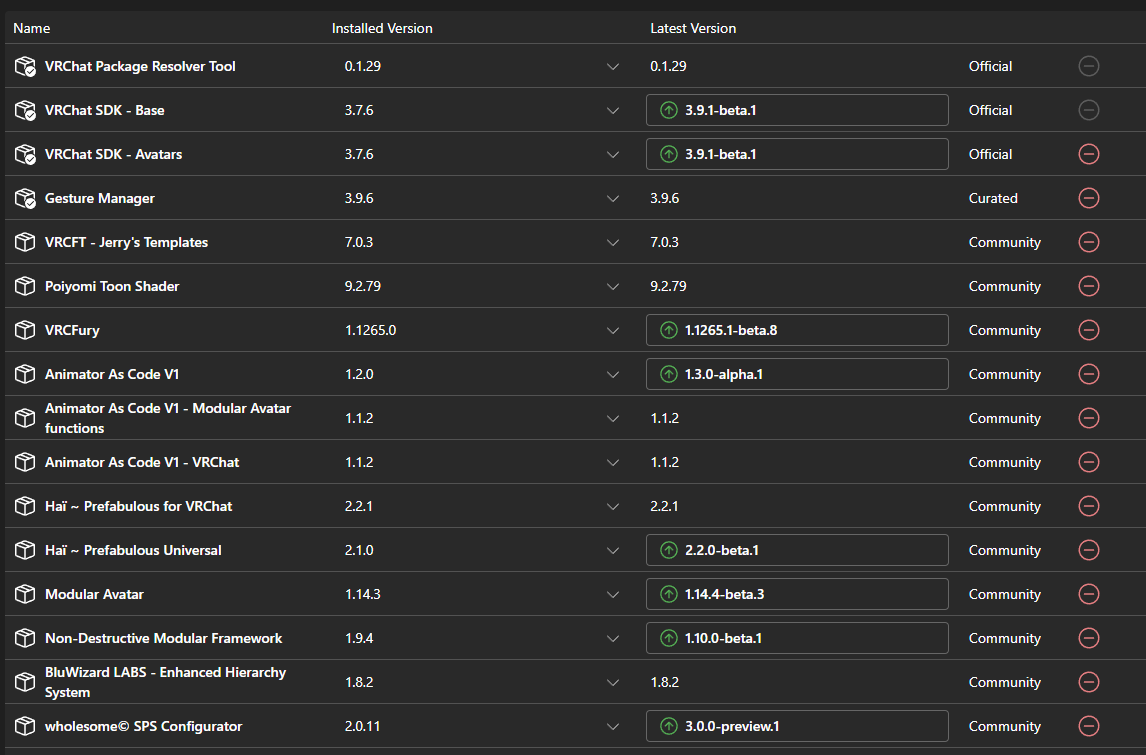Upgrade SPS Configurator to 3.0.0-preview.1

coord(797,726)
